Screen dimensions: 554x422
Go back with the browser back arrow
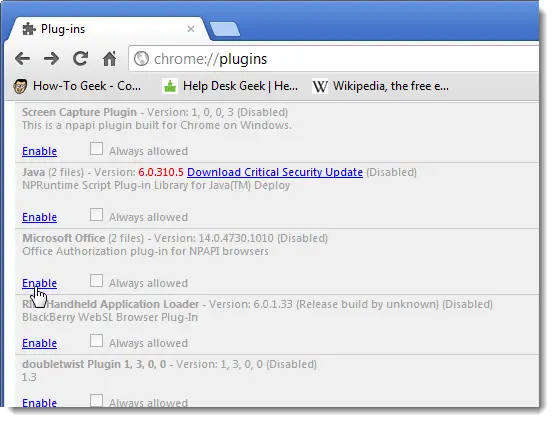coord(23,58)
